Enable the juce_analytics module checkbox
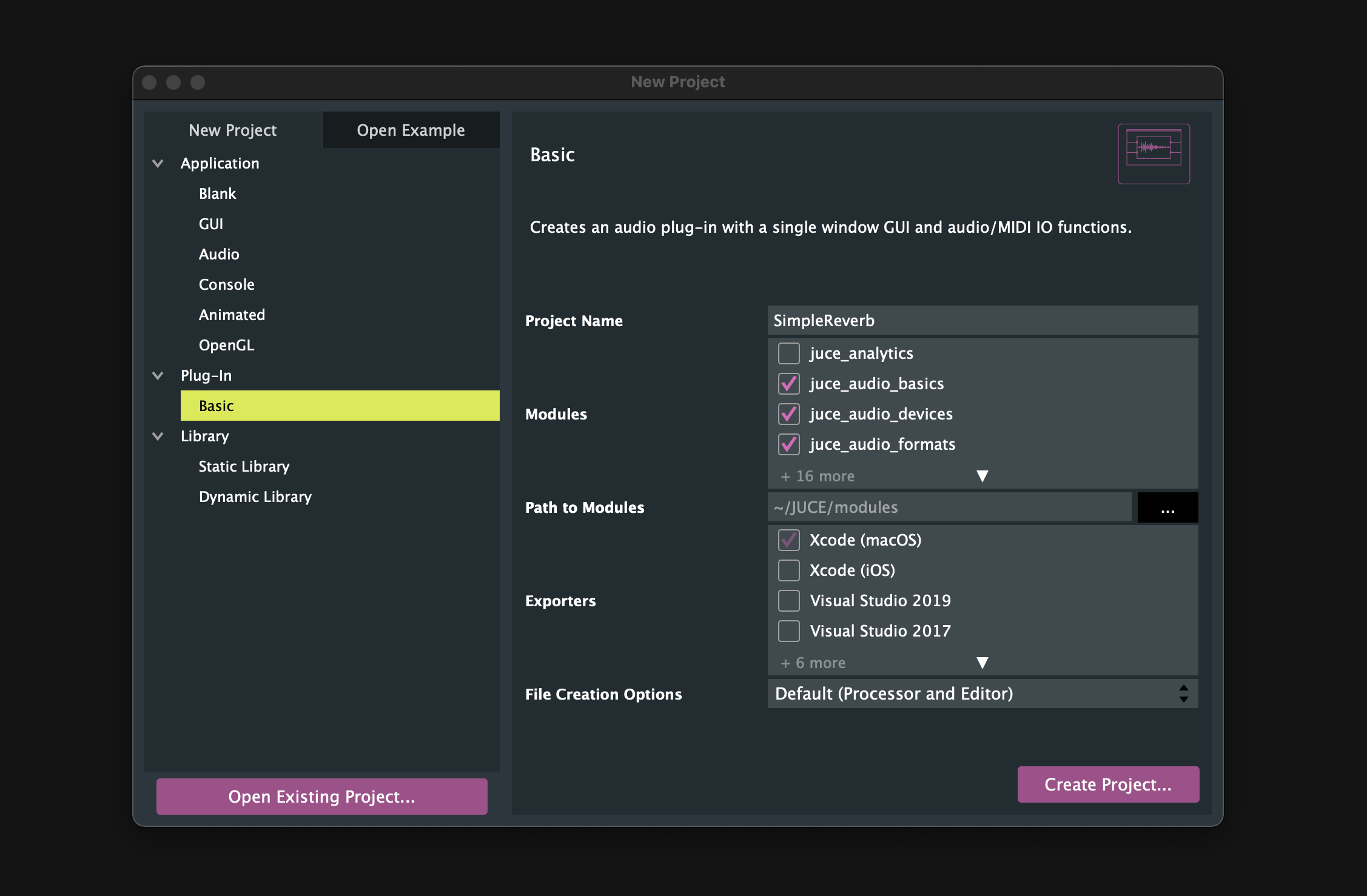 pyautogui.click(x=788, y=353)
